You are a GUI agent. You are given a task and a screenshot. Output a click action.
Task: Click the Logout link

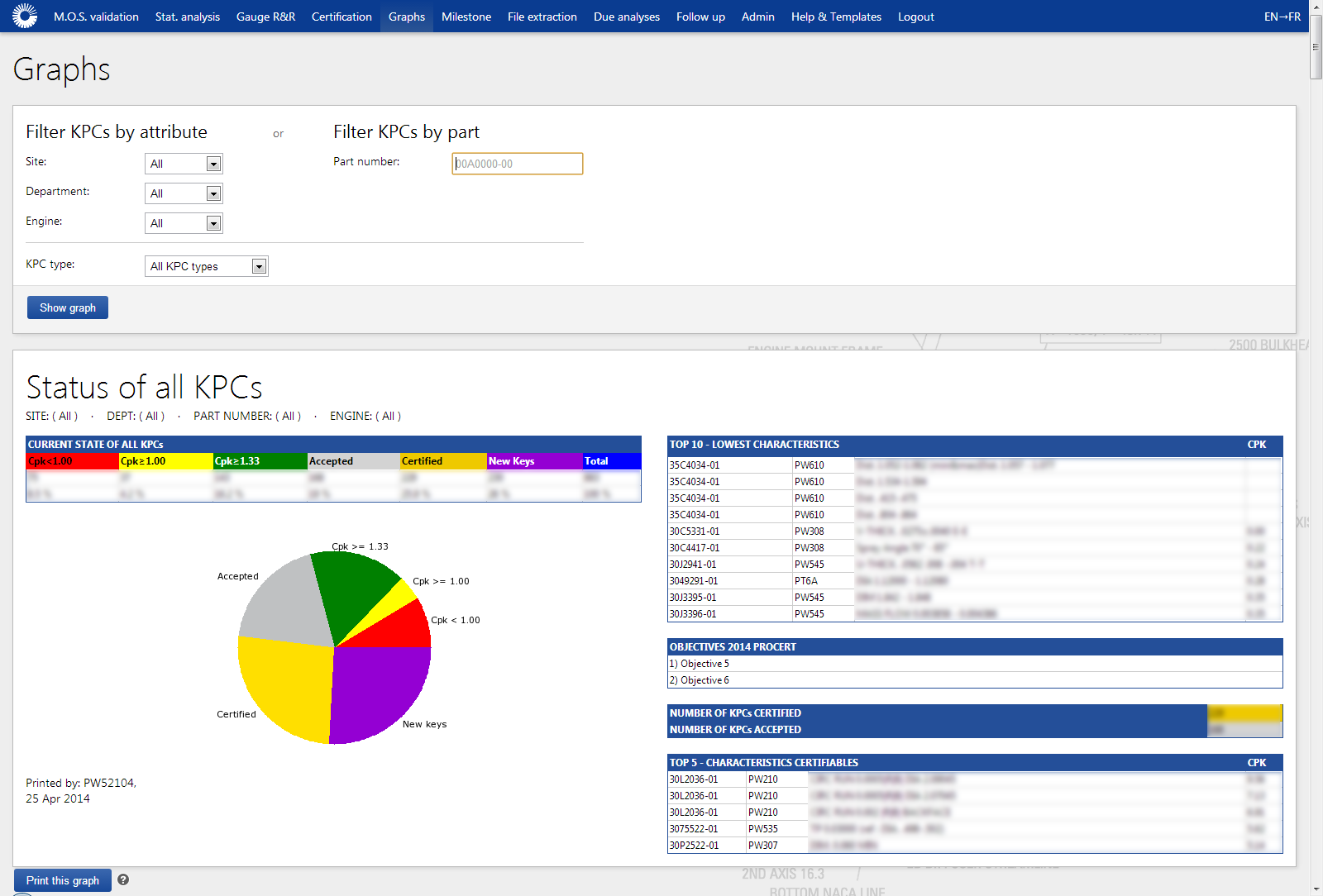(916, 17)
